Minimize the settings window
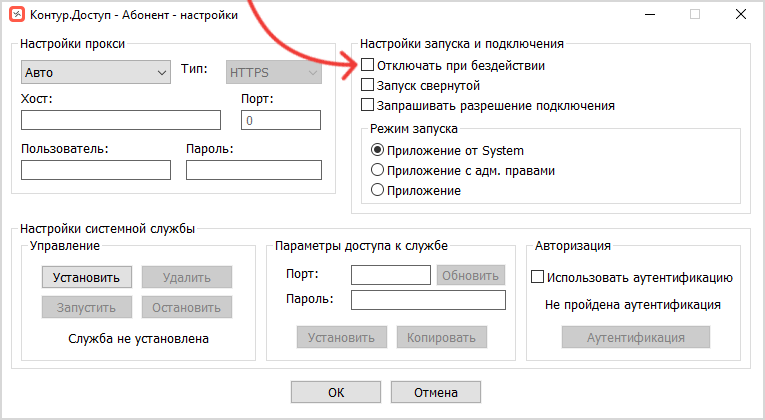765x420 pixels. 650,15
